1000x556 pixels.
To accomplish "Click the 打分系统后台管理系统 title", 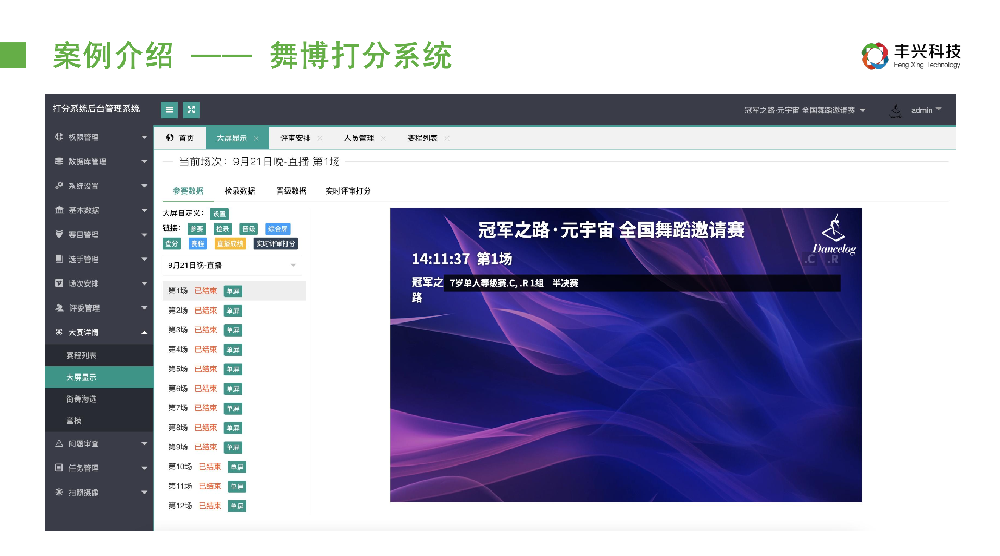I will pyautogui.click(x=96, y=108).
